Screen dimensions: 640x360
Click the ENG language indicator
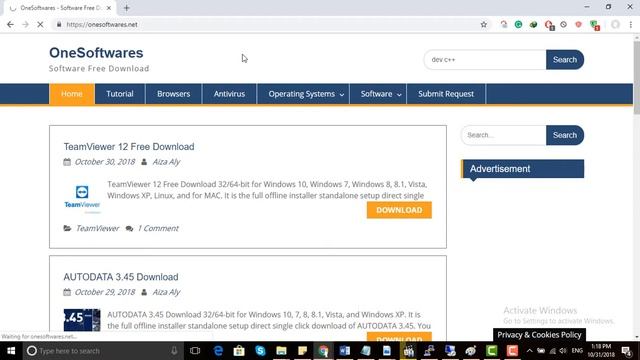click(577, 351)
